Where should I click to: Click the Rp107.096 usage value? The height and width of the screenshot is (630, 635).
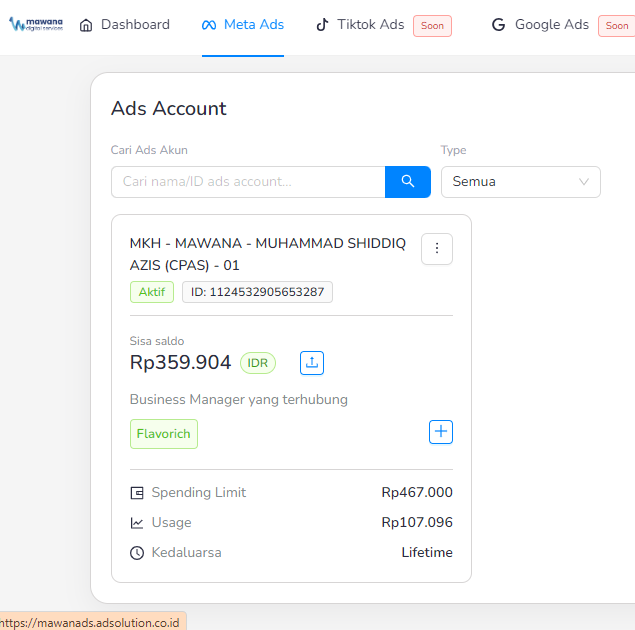click(x=417, y=522)
